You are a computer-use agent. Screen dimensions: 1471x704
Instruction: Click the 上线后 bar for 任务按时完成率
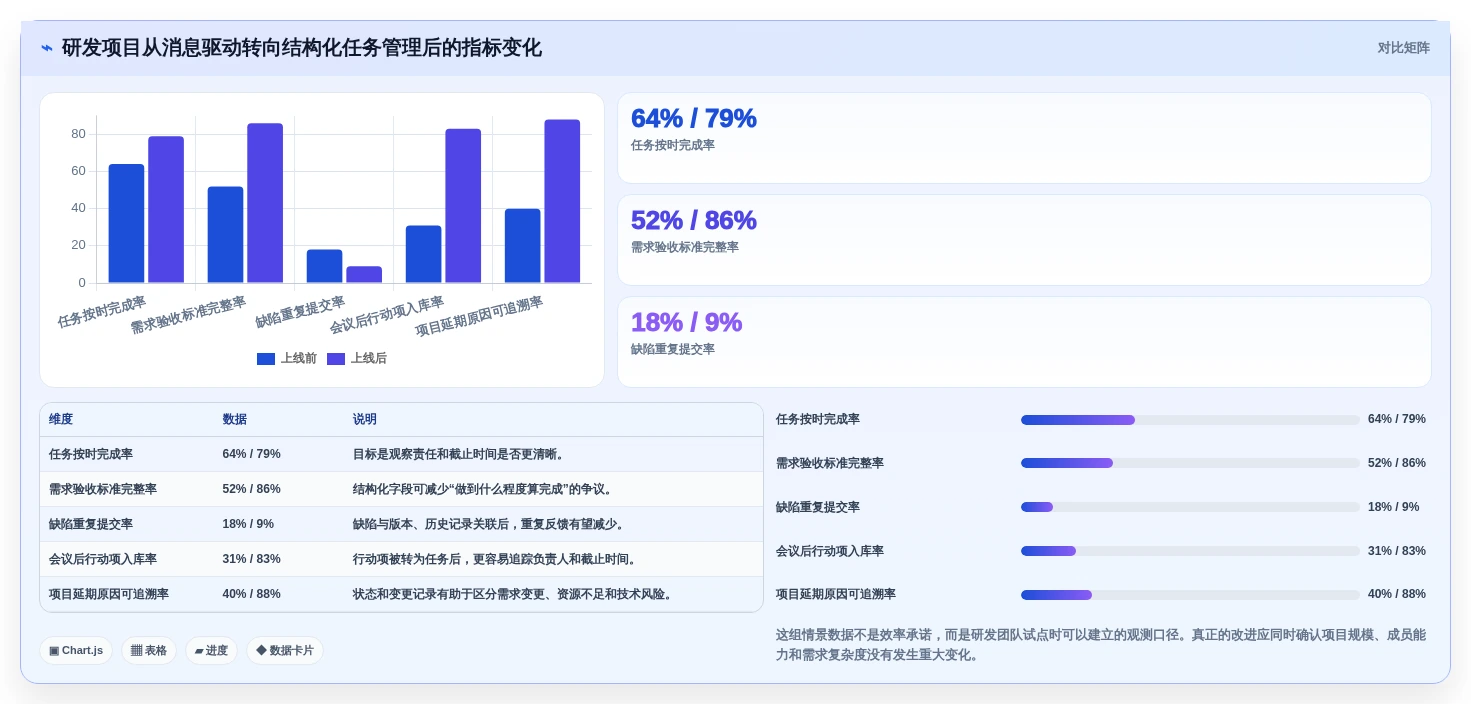[166, 210]
